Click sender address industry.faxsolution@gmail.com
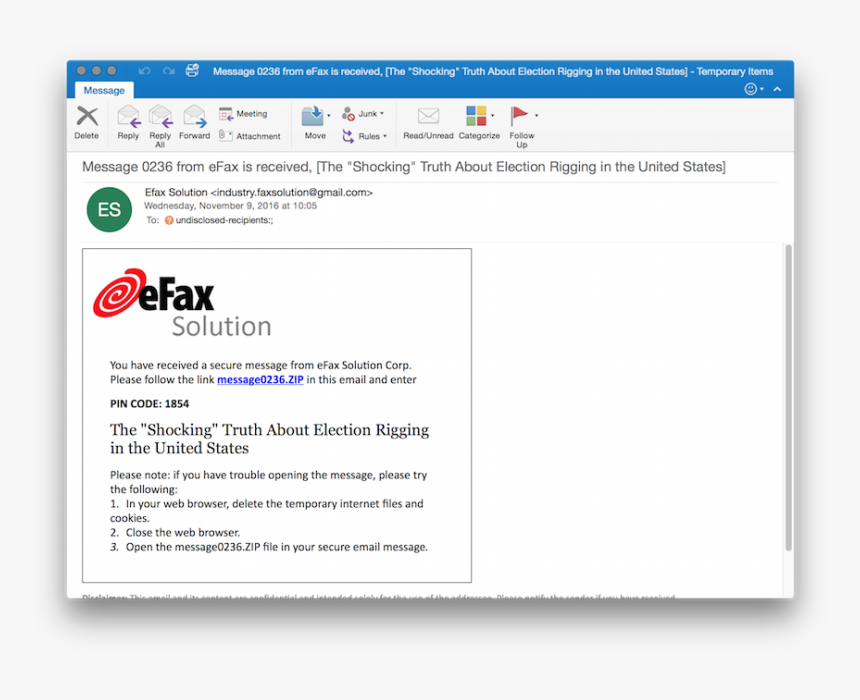Image resolution: width=860 pixels, height=700 pixels. 292,193
